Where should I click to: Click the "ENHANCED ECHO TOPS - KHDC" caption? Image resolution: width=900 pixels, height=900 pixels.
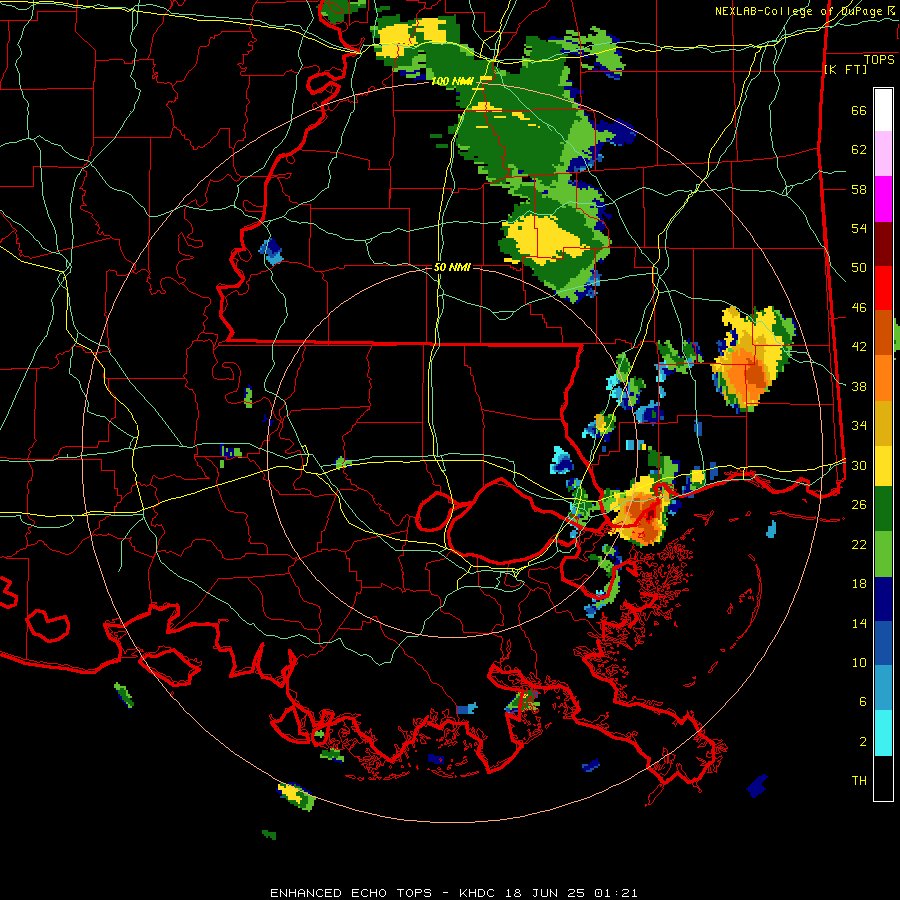385,893
